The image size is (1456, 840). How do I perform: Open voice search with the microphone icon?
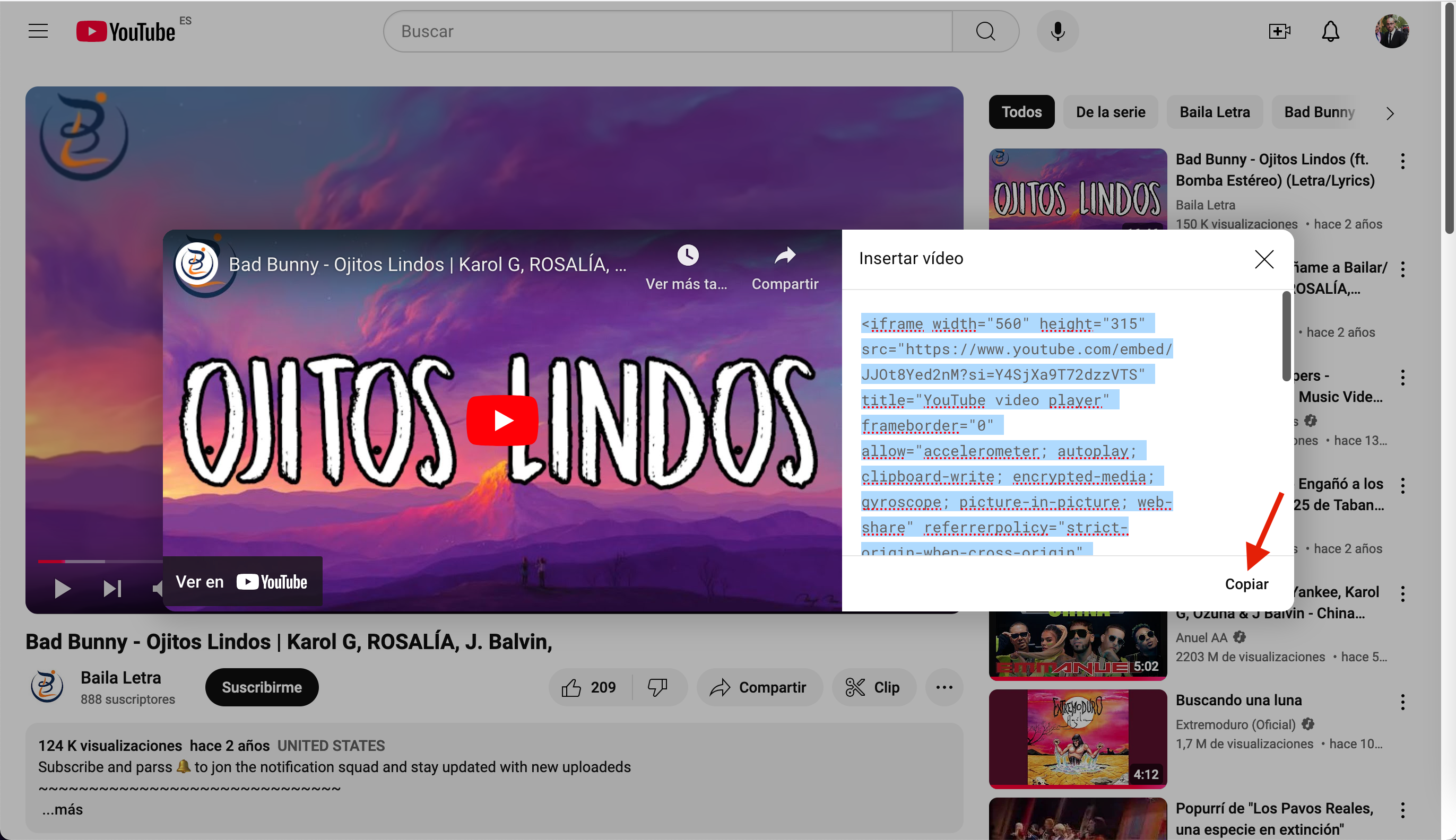1056,31
